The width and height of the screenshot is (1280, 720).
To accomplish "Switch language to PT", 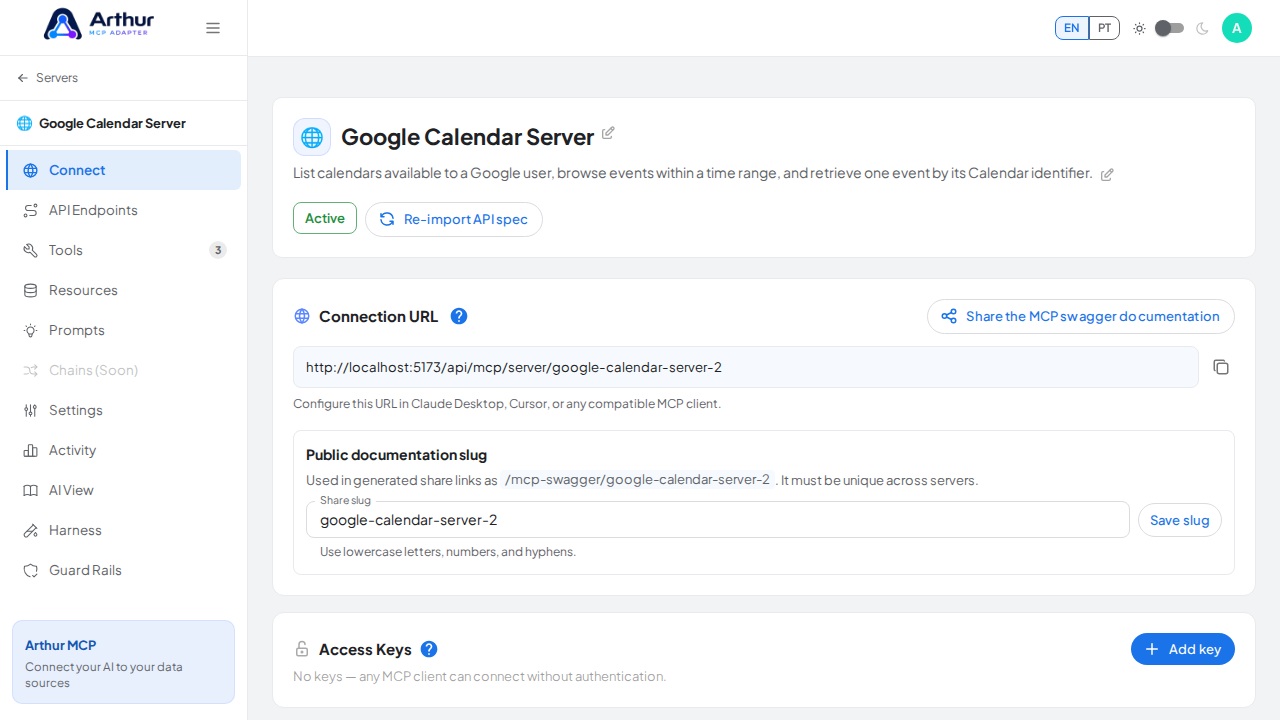I will pos(1104,28).
